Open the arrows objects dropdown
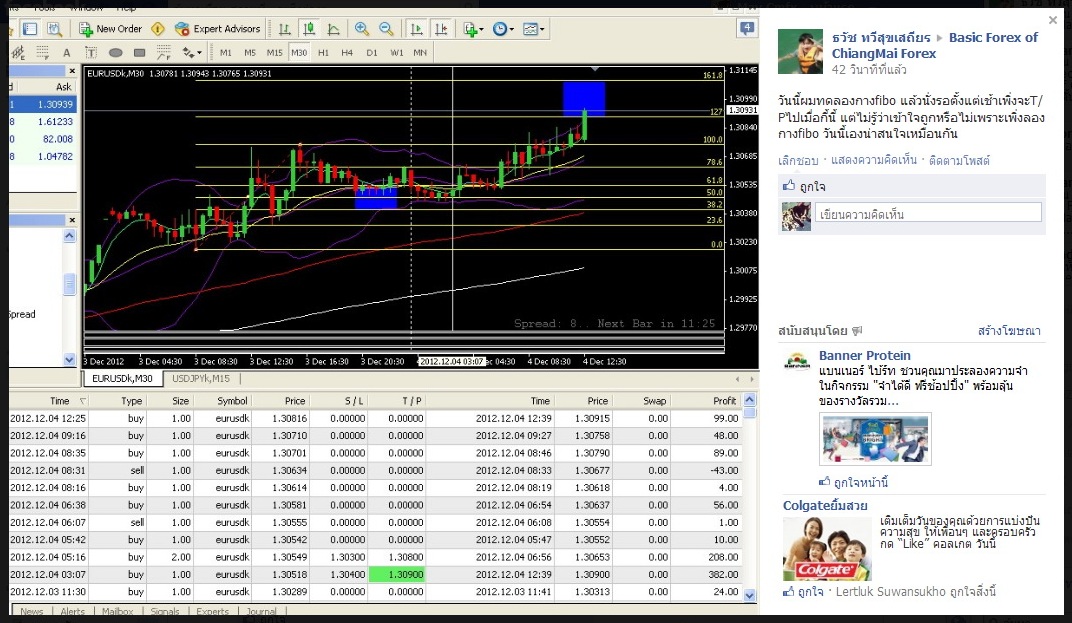 tap(191, 53)
